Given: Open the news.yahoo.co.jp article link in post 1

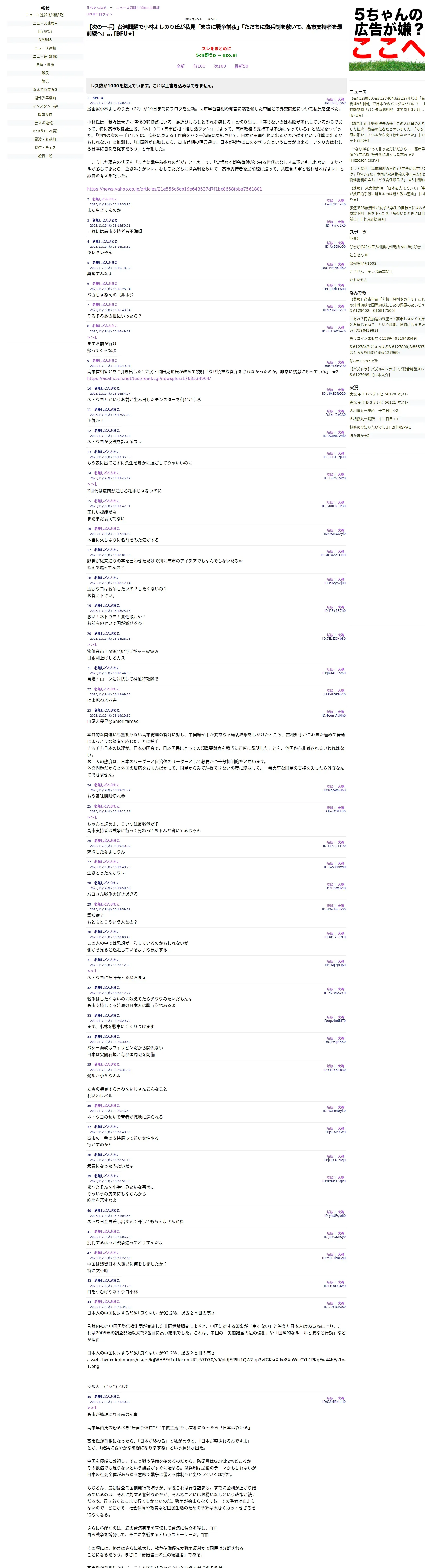Looking at the screenshot, I should click(174, 189).
